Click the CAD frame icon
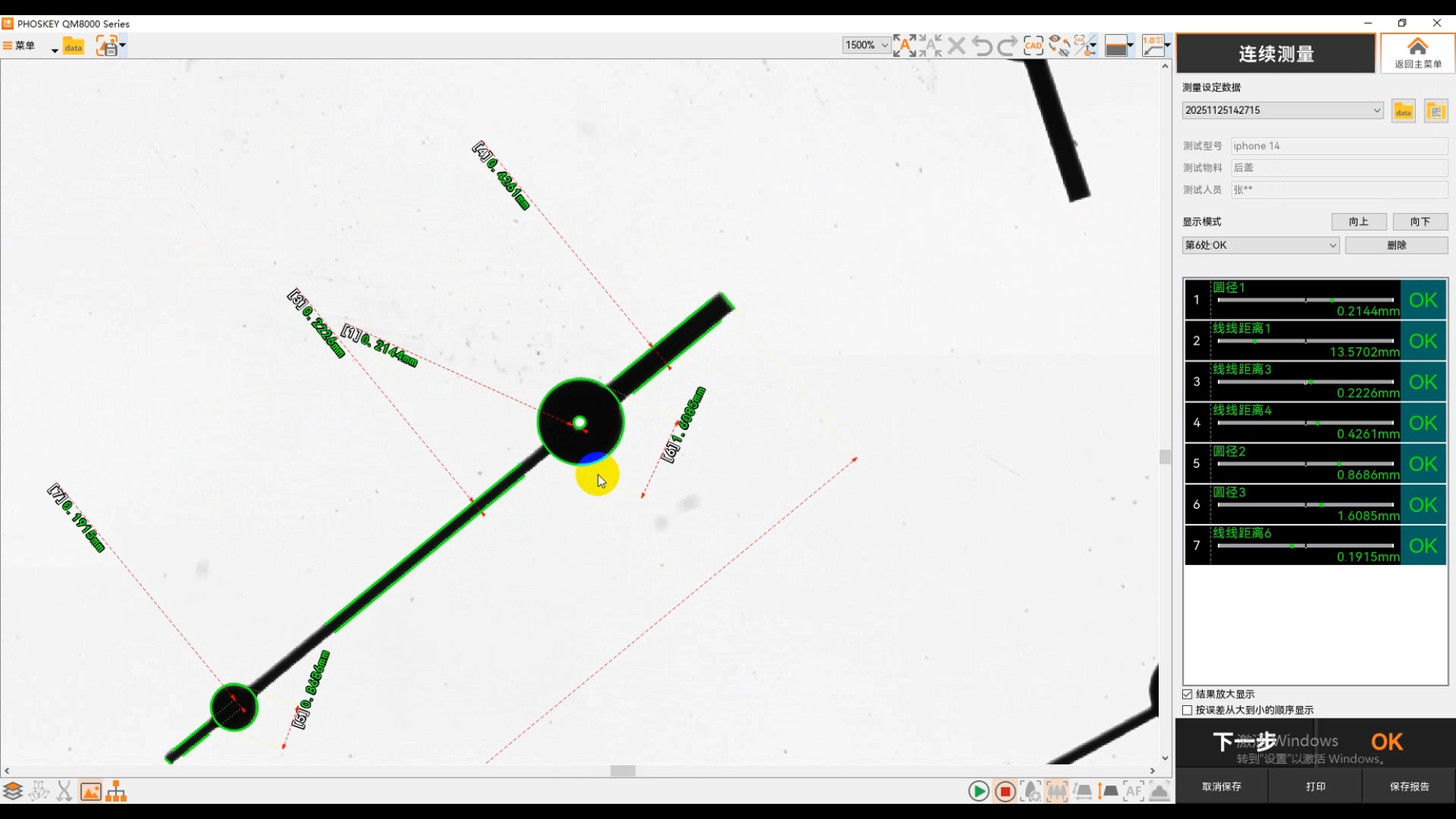Screen dimensions: 1456x819 (1033, 45)
